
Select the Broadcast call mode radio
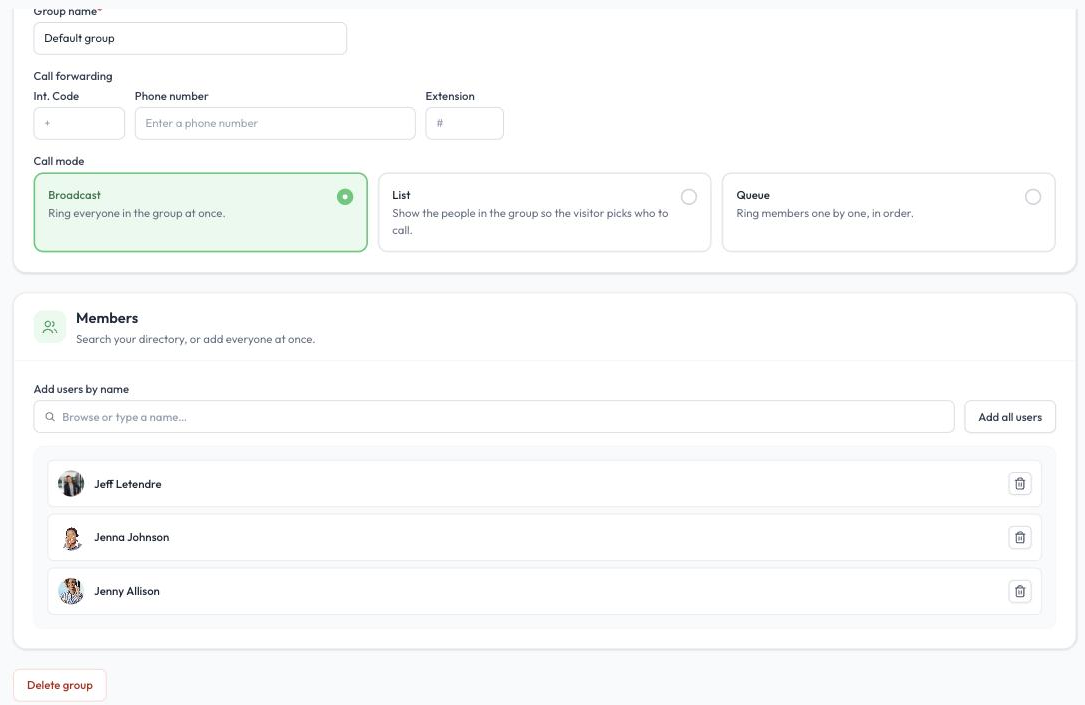(x=345, y=197)
